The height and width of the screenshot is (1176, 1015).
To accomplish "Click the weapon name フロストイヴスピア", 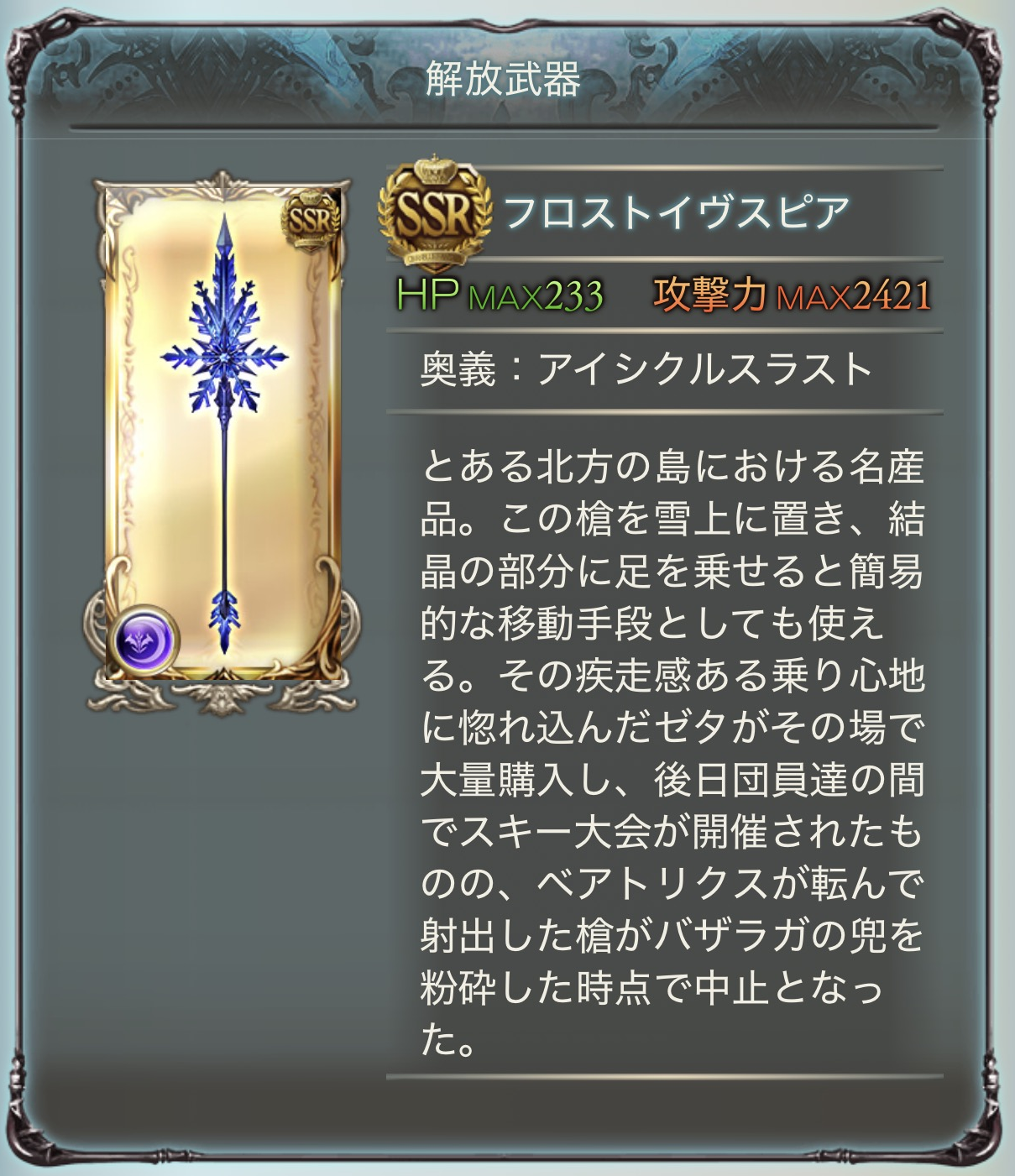I will 677,212.
